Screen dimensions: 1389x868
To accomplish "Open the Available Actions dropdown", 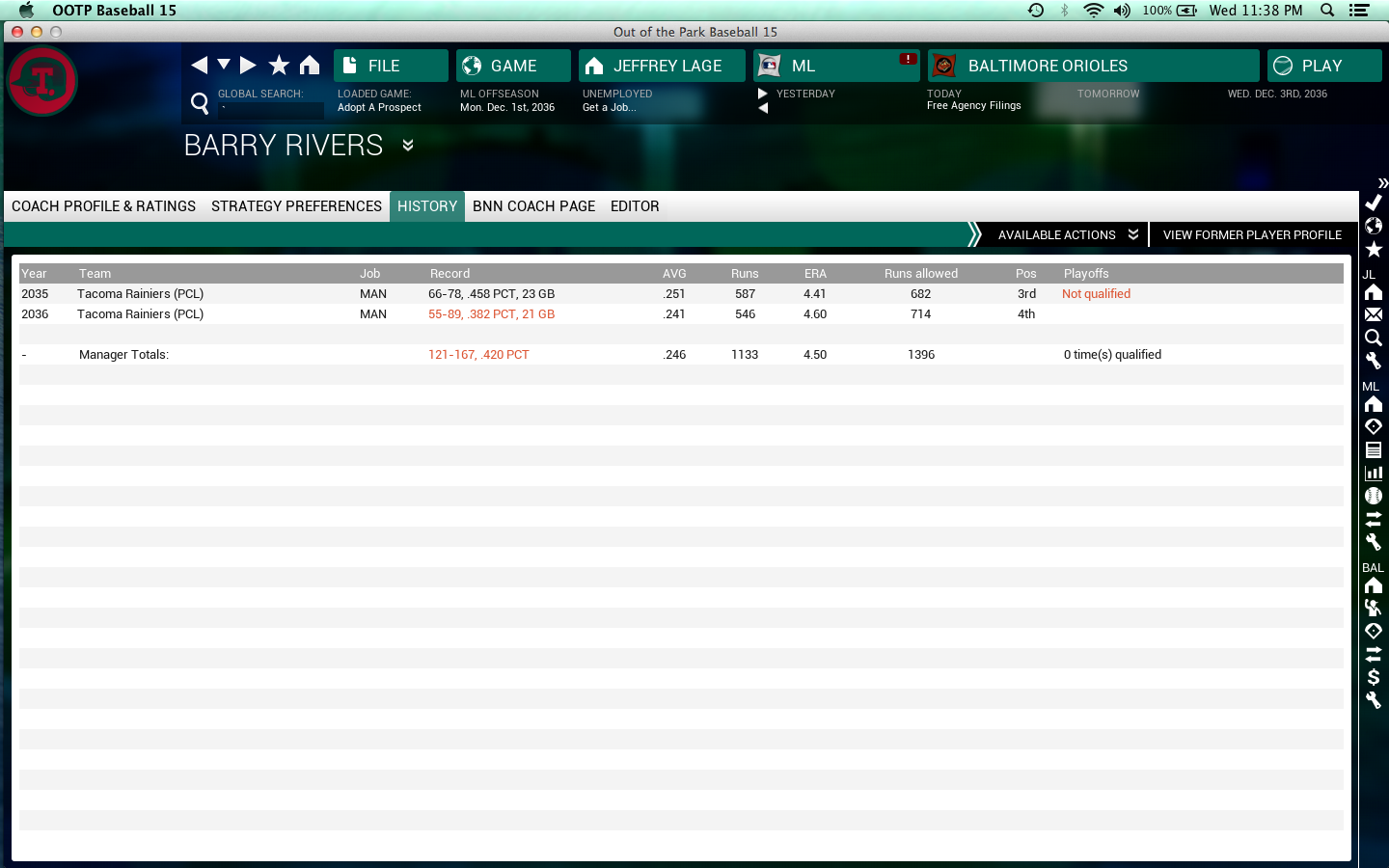I will (x=1067, y=234).
